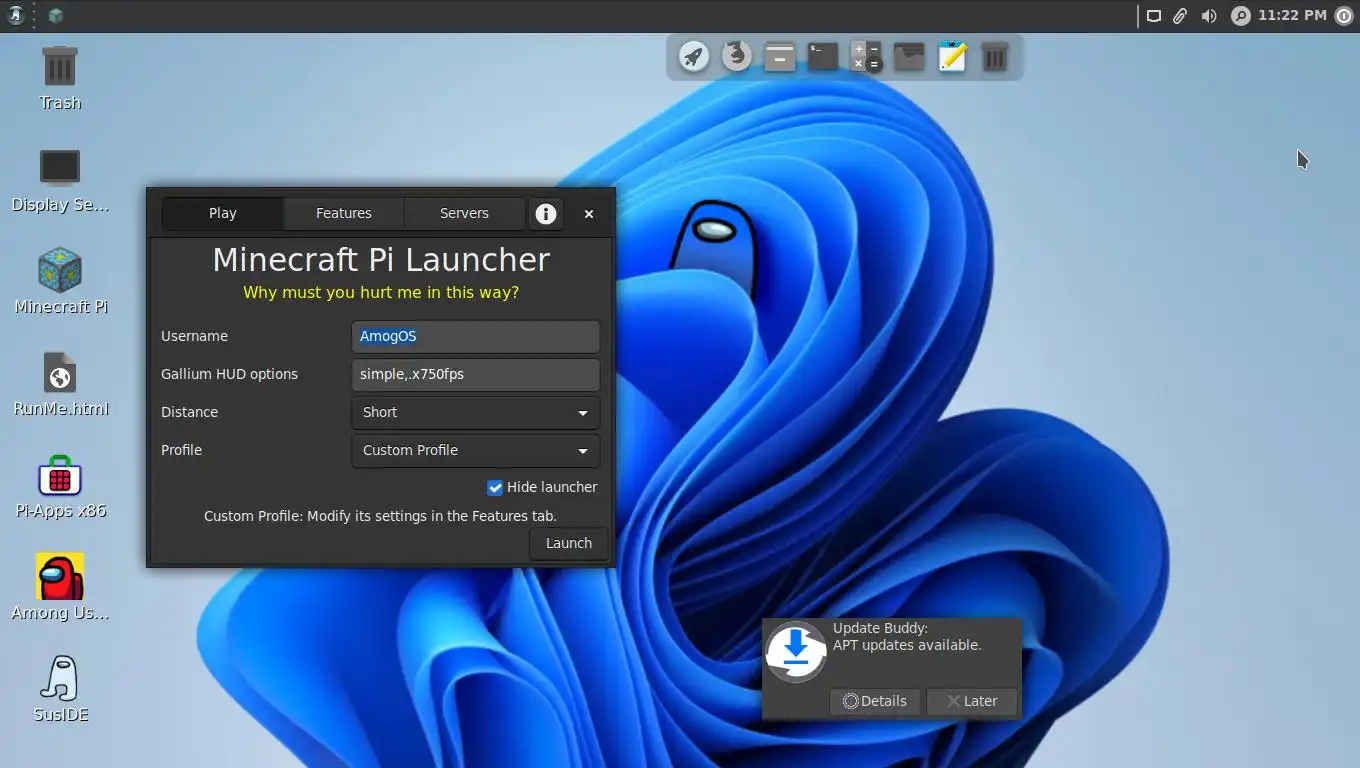This screenshot has height=768, width=1360.
Task: Open the Display Settings desktop icon
Action: click(60, 180)
